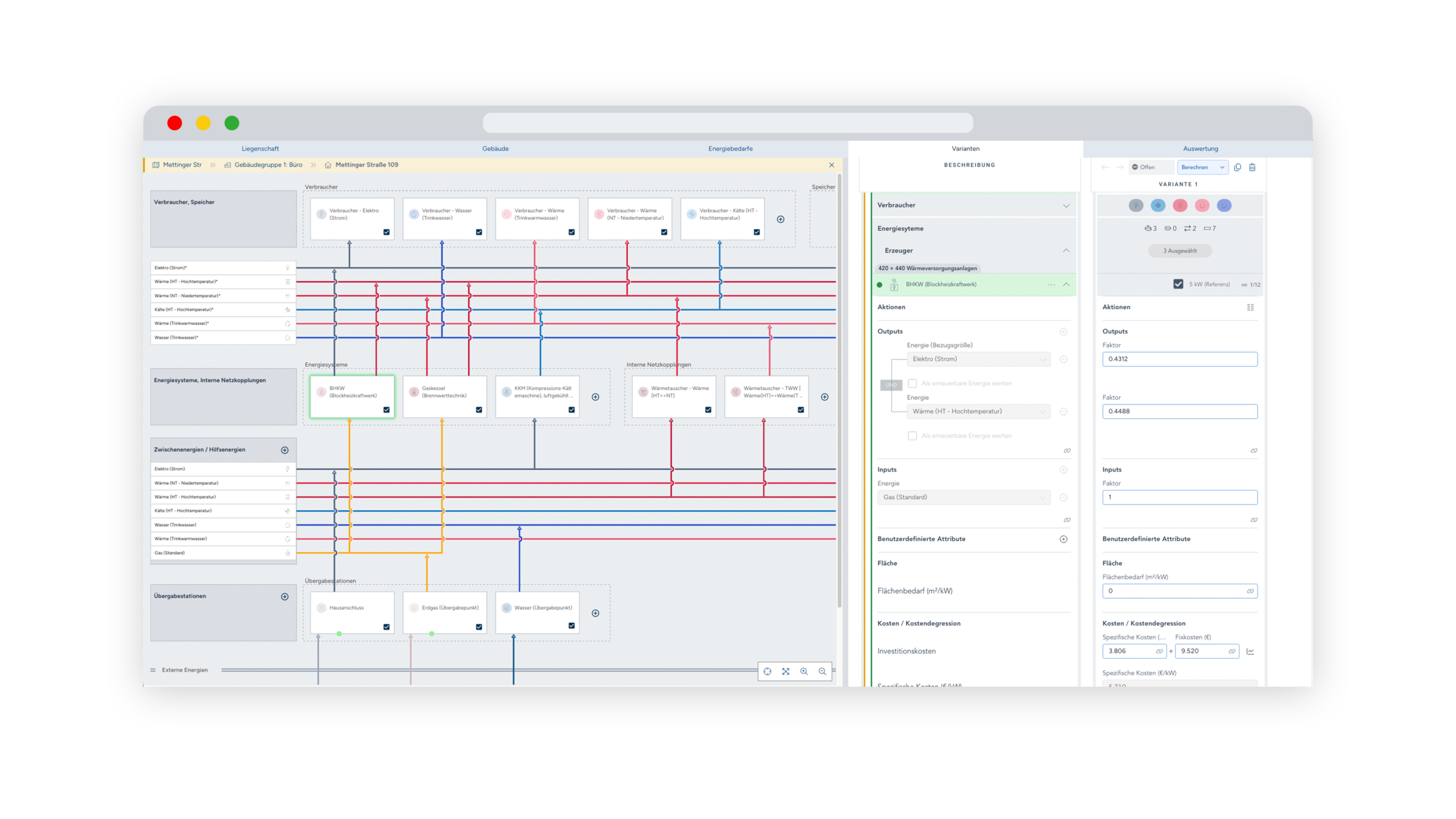Open the Berechnen dropdown
The image size is (1456, 819).
[1202, 167]
